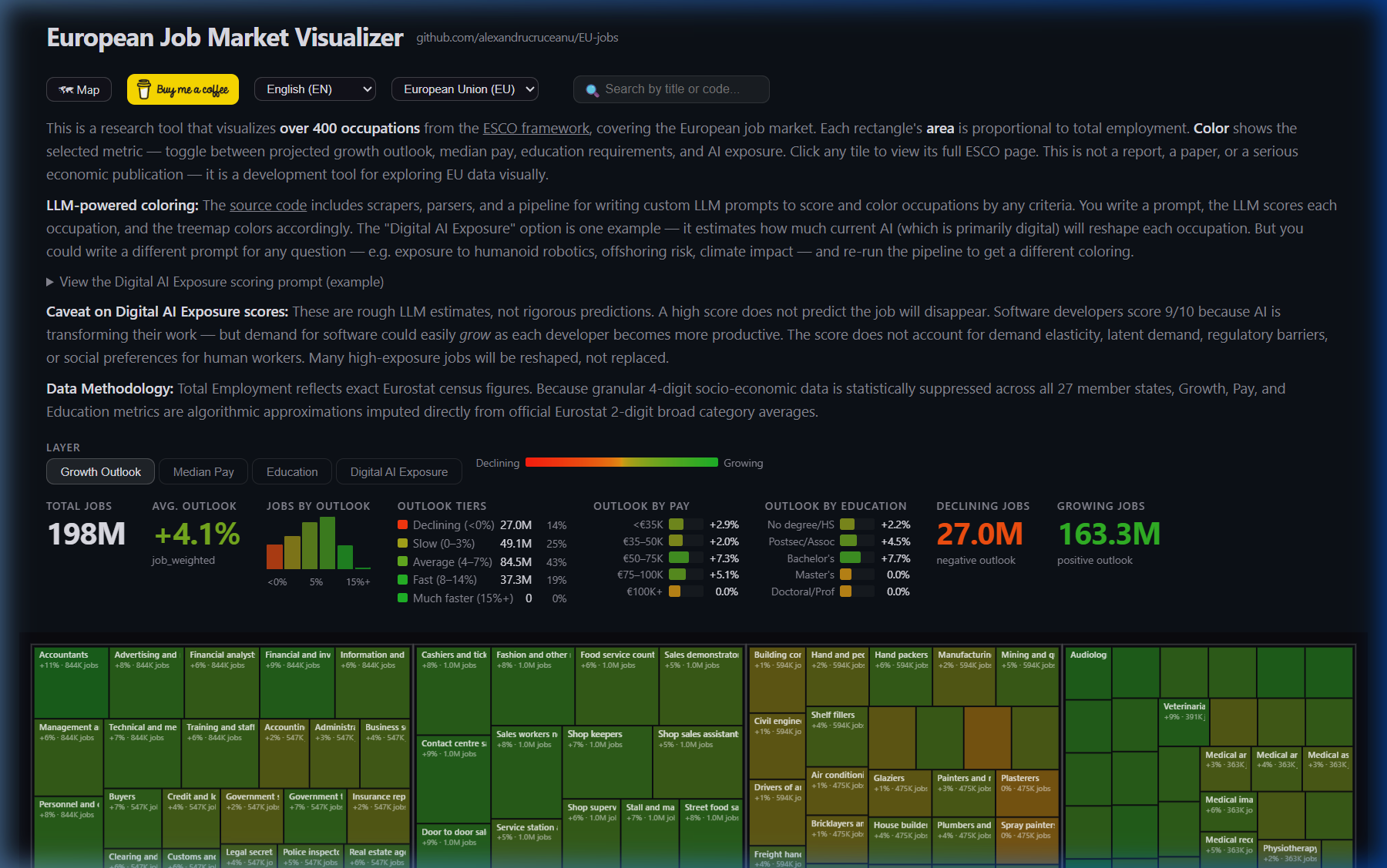
Task: Switch to the Median Pay tab
Action: point(203,471)
